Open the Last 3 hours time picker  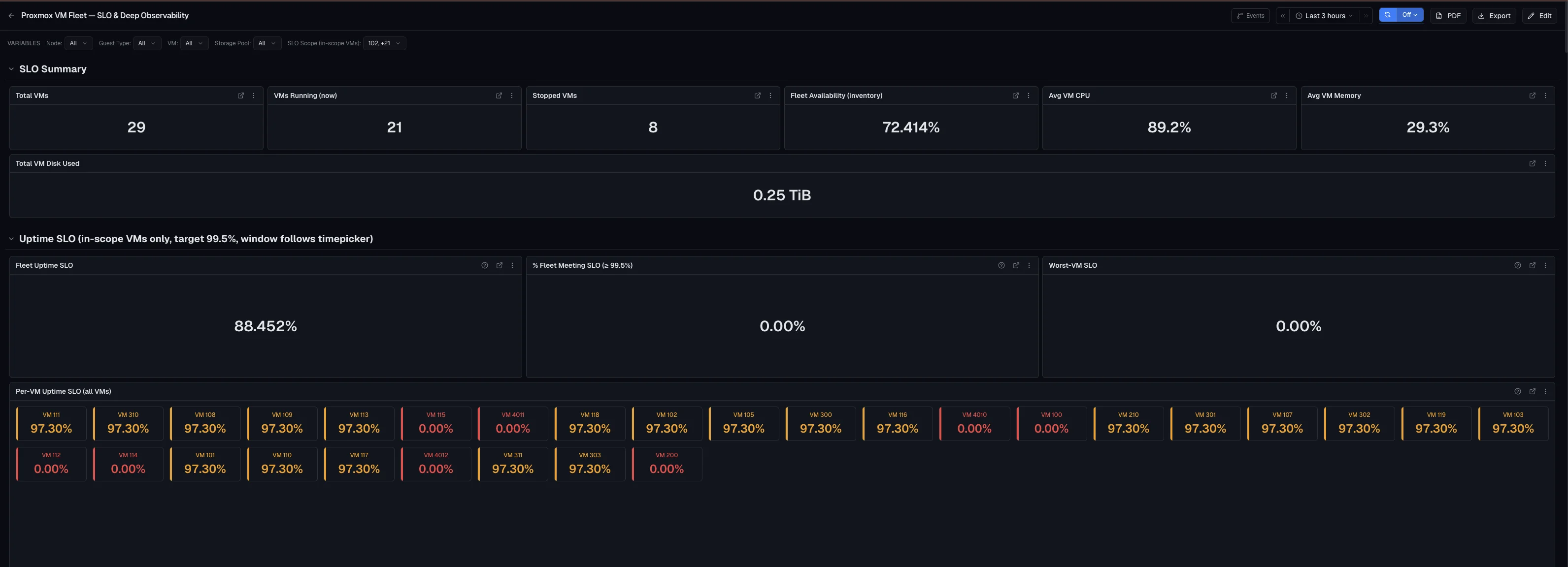[1325, 16]
